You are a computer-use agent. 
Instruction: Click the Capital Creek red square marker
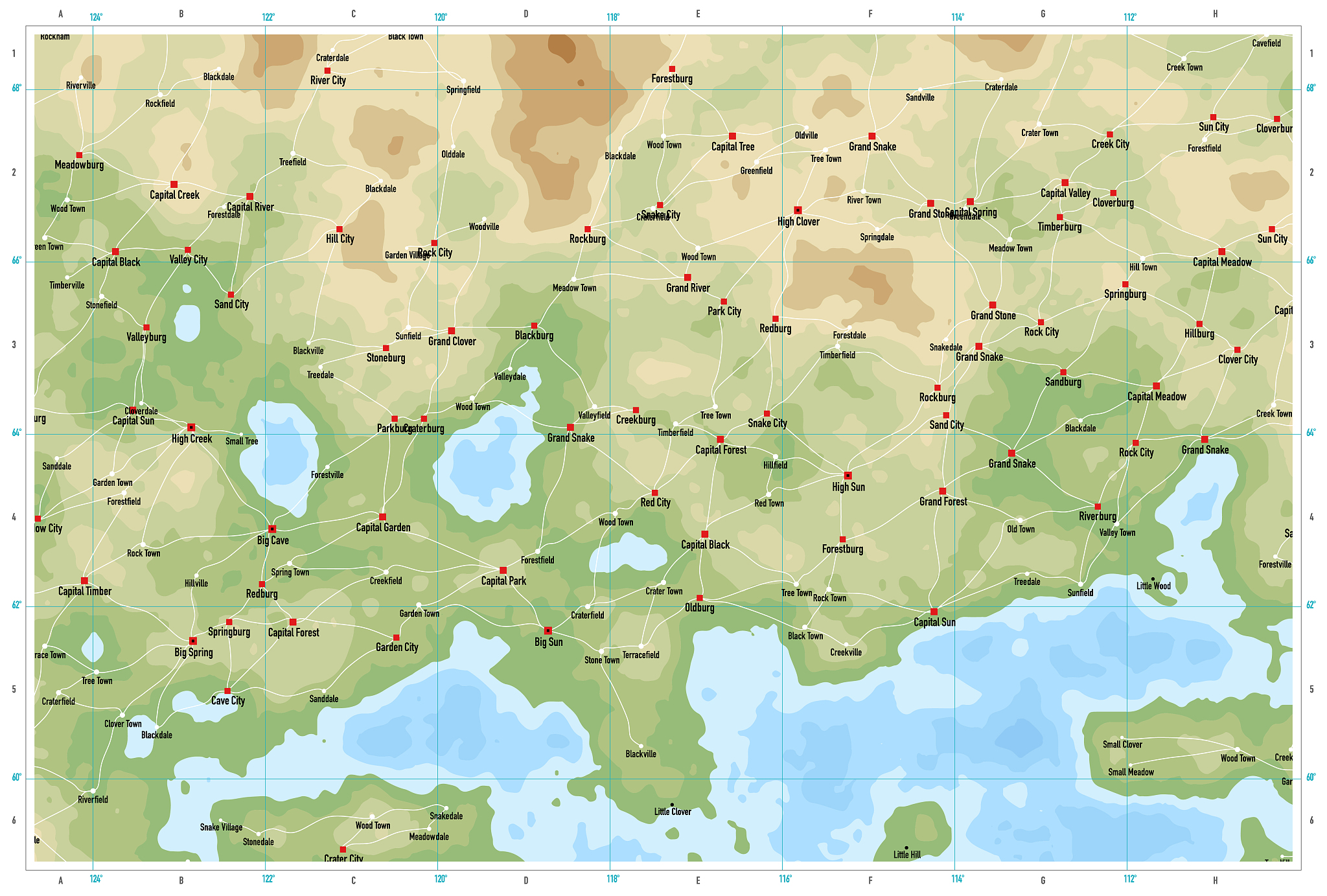click(x=174, y=185)
